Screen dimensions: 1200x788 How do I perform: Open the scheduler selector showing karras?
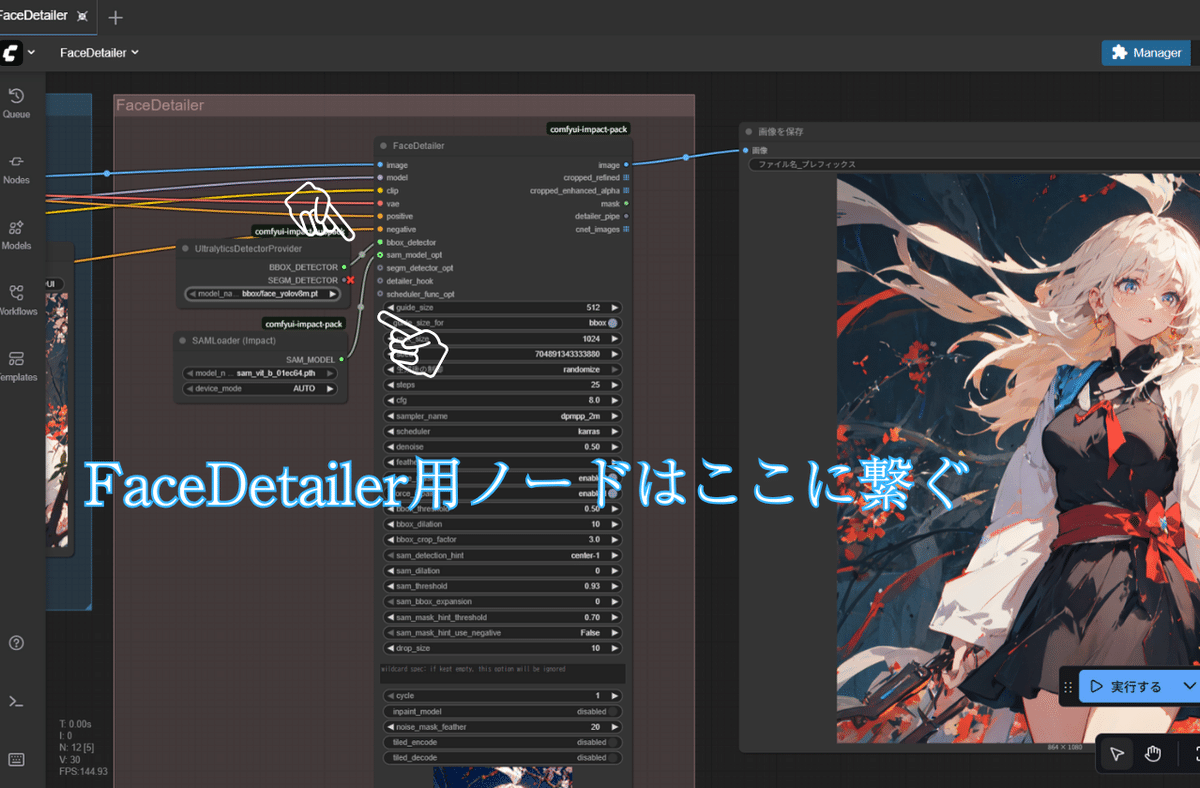pyautogui.click(x=502, y=431)
